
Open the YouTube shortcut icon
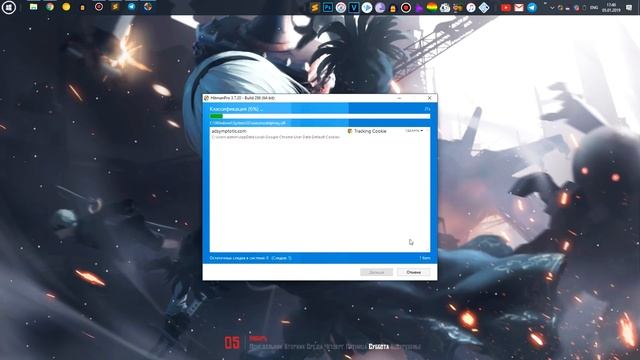pos(506,7)
